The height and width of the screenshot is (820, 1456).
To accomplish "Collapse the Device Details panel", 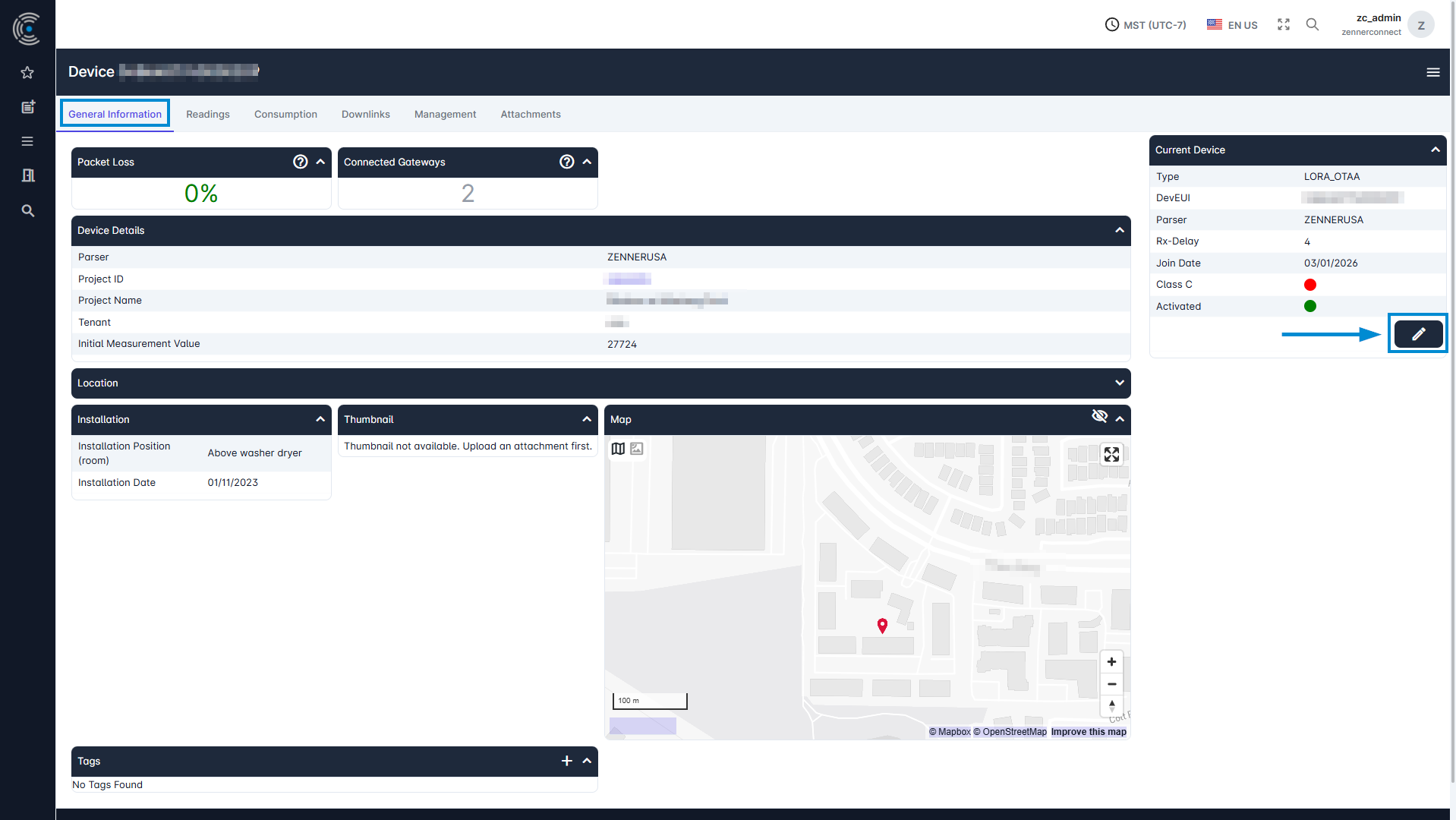I will click(x=1119, y=230).
